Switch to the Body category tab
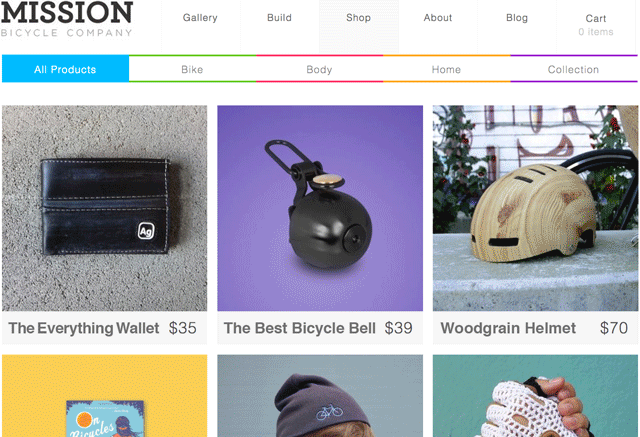 click(319, 69)
